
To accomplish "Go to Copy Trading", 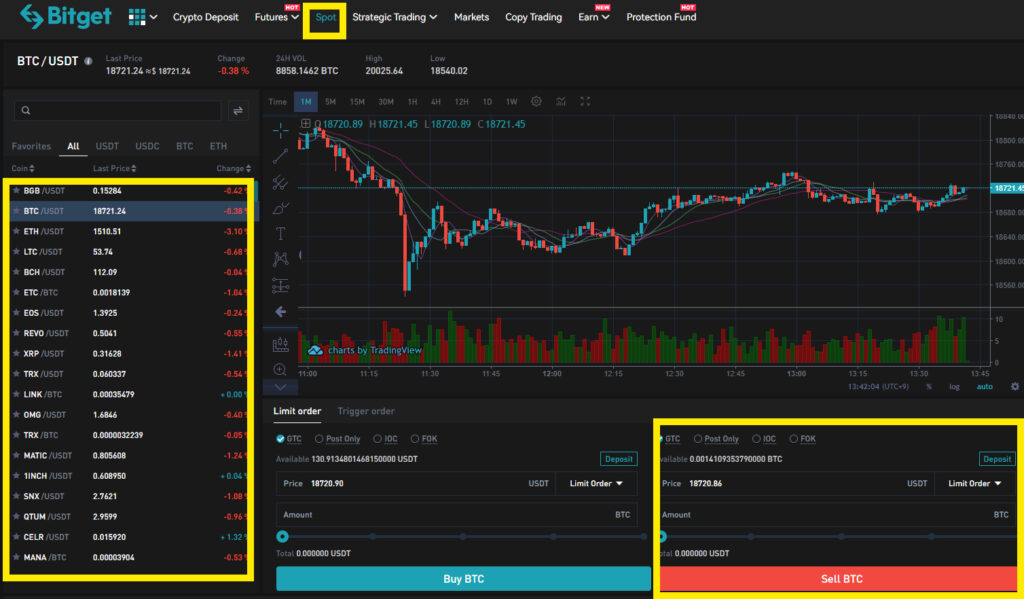I will (x=534, y=17).
